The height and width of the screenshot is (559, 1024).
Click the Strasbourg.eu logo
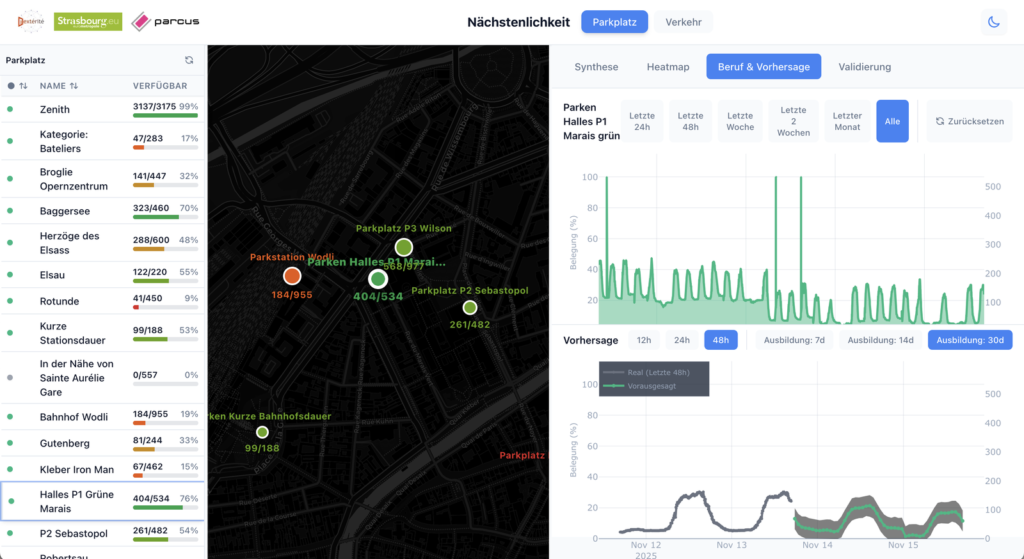tap(88, 21)
